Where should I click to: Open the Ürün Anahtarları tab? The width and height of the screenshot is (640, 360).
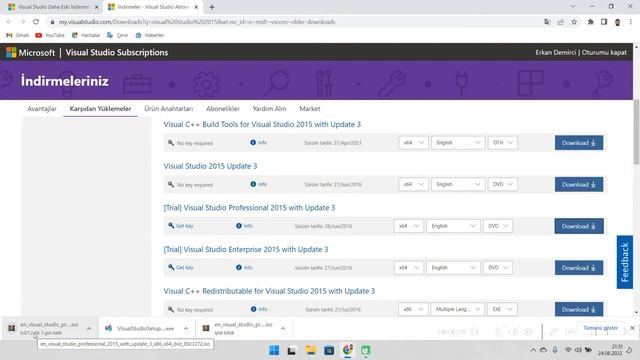tap(169, 109)
